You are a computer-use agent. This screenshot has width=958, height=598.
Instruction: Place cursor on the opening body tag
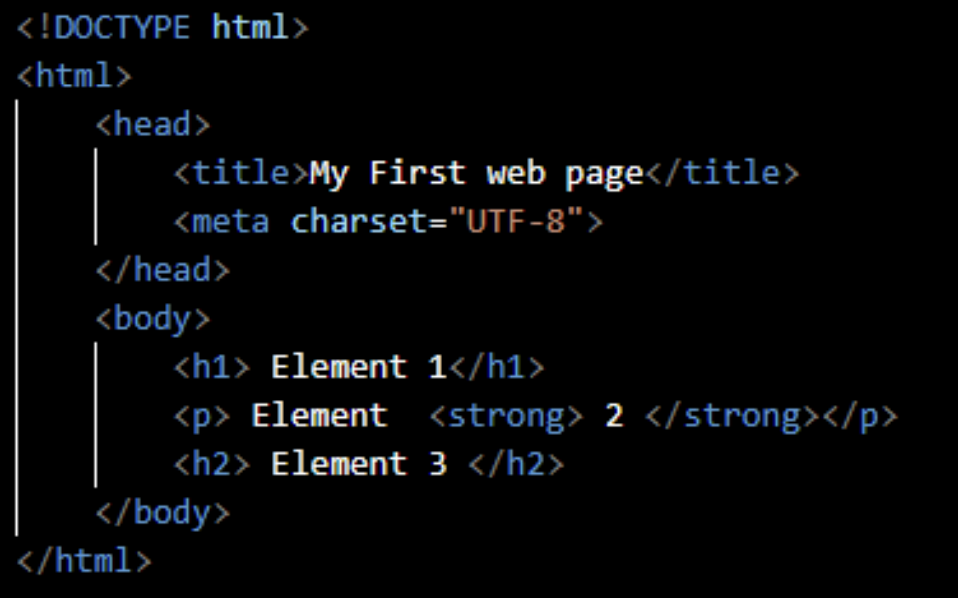pyautogui.click(x=153, y=318)
